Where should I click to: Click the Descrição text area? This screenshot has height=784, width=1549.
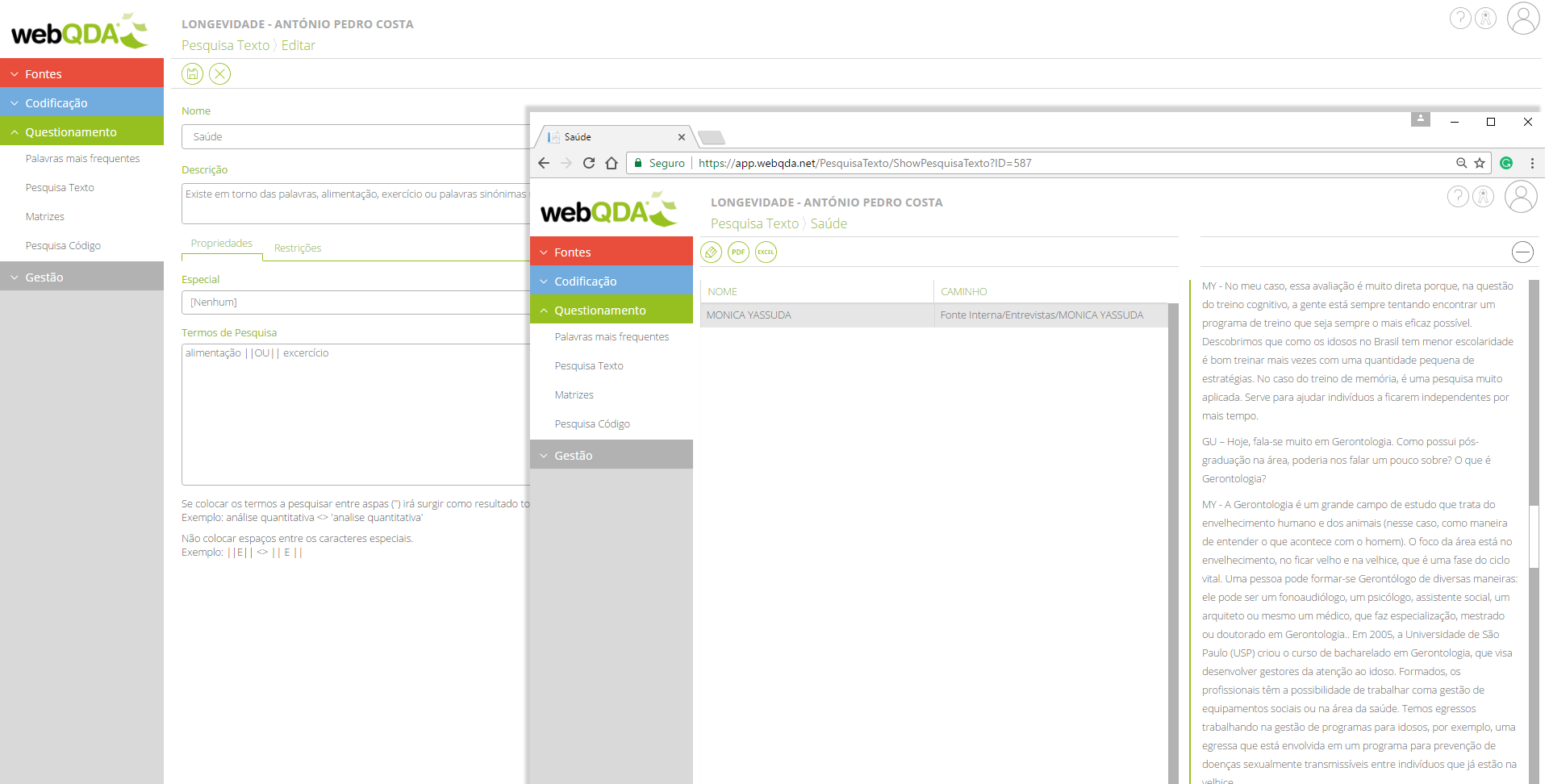[356, 203]
